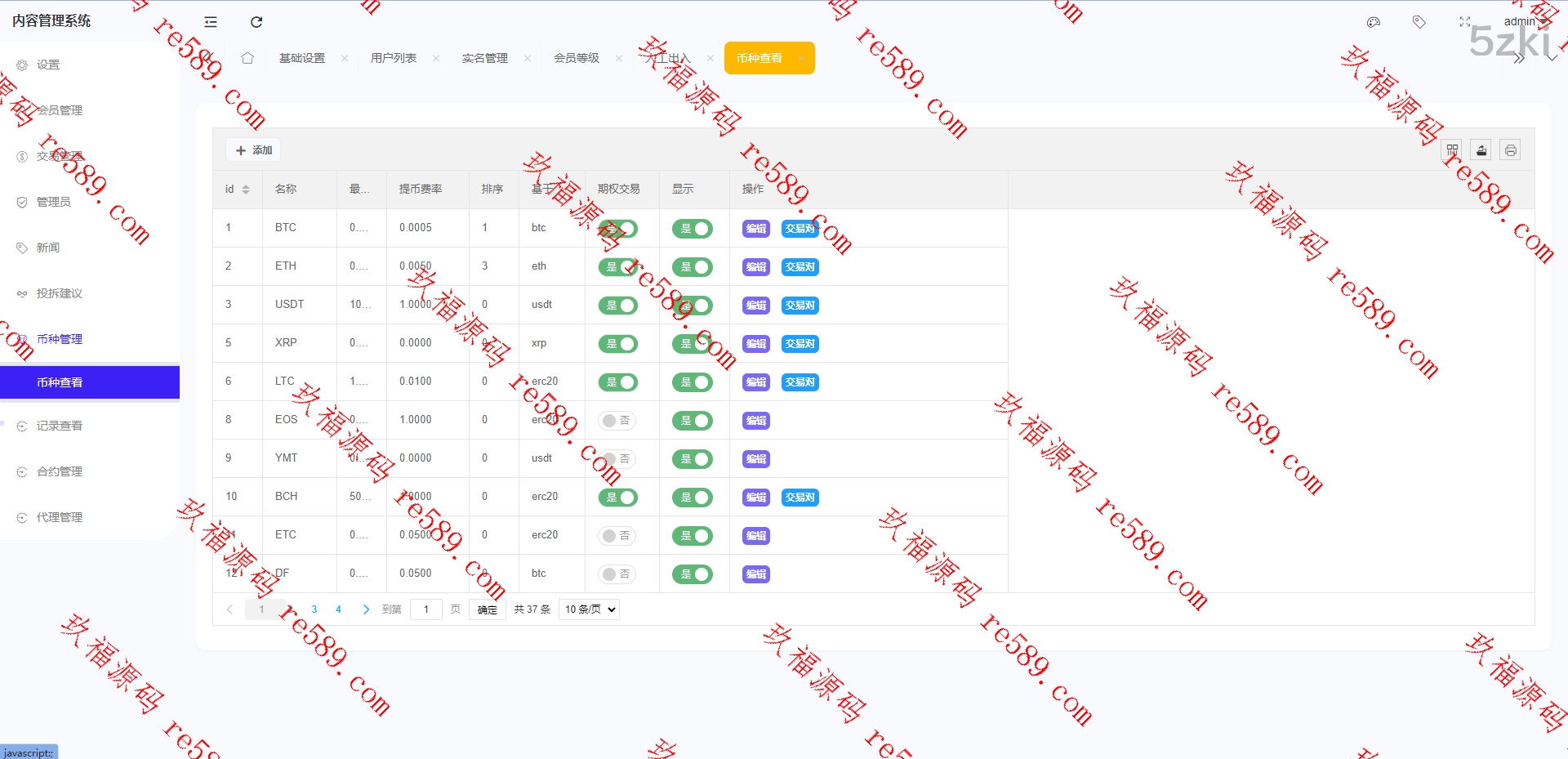Toggle fullscreen mode icon

1465,22
